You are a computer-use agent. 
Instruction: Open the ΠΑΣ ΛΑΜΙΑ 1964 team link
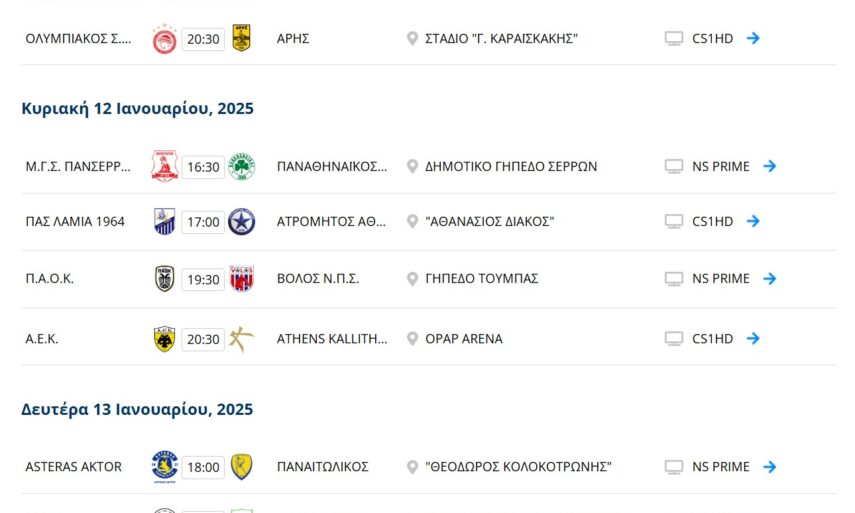[x=75, y=222]
